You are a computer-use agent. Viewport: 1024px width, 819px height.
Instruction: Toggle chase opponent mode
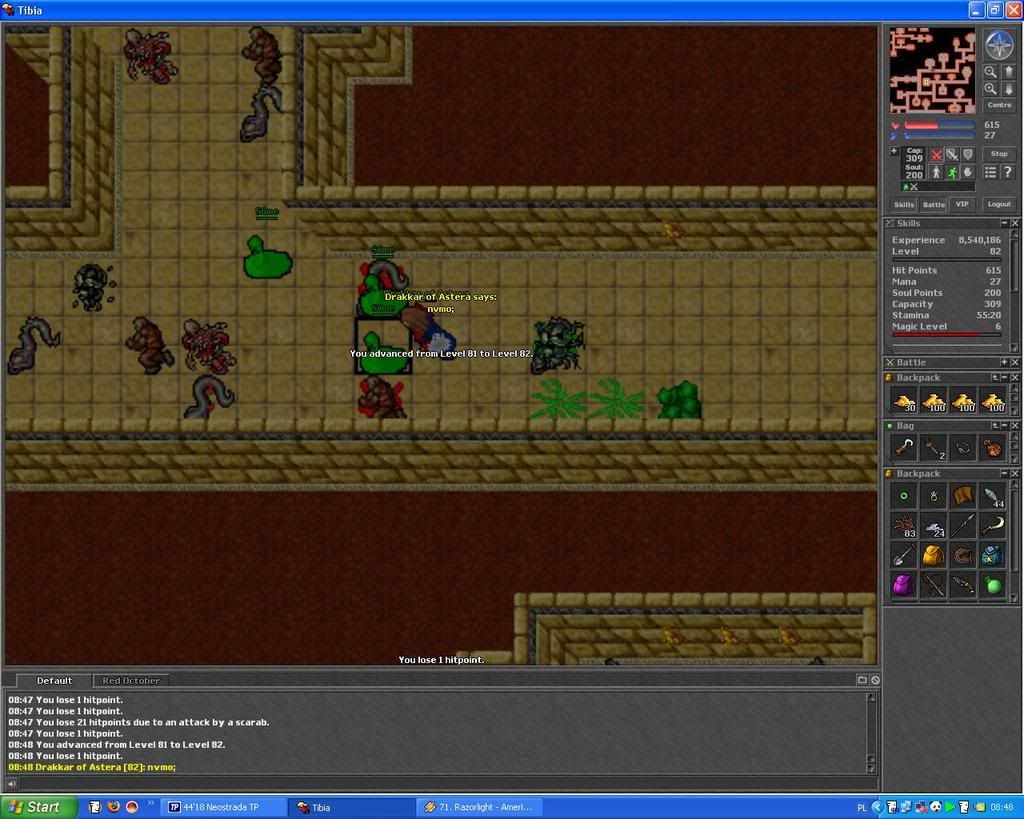(x=952, y=172)
